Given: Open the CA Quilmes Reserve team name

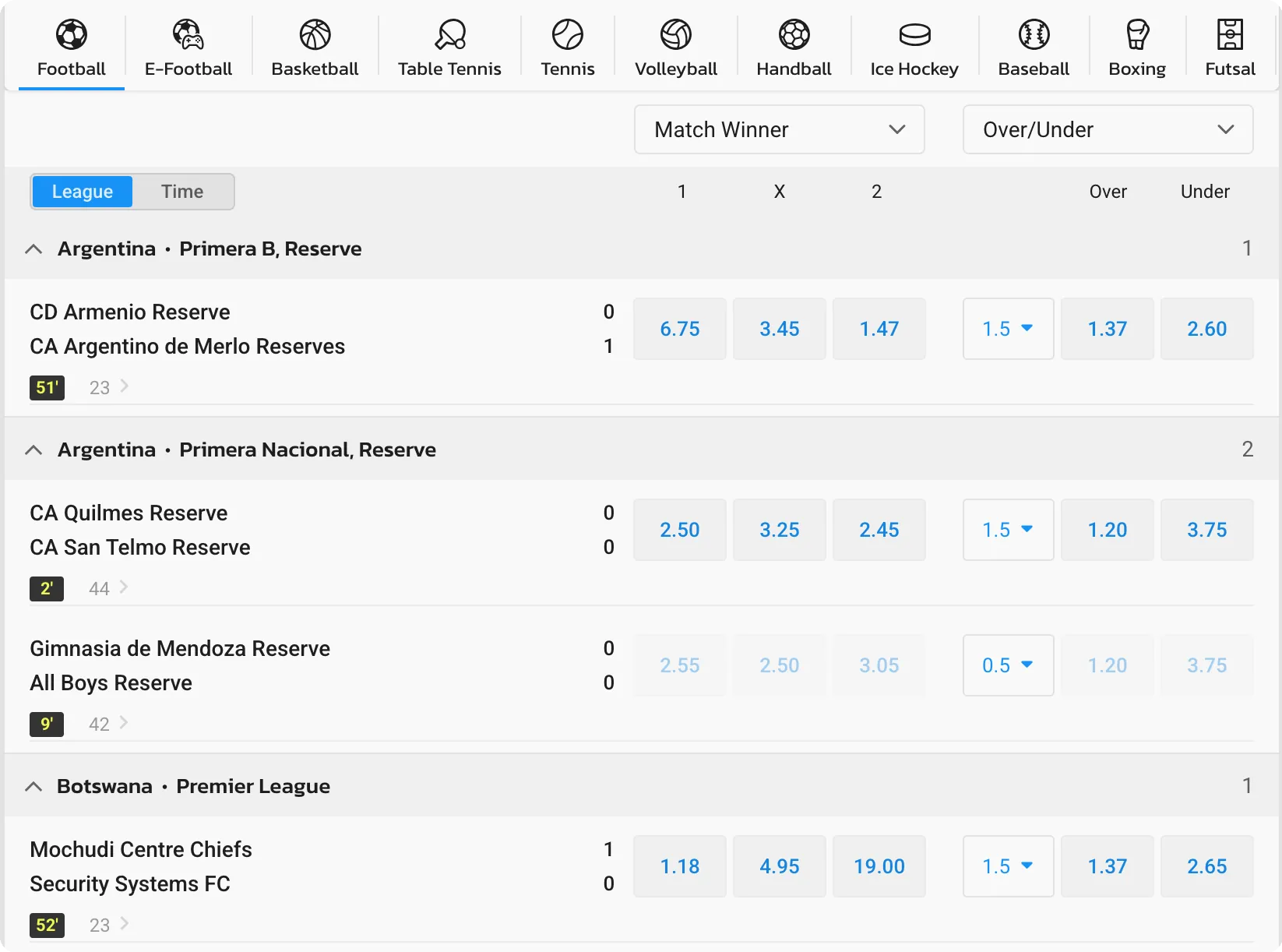Looking at the screenshot, I should click(x=129, y=513).
